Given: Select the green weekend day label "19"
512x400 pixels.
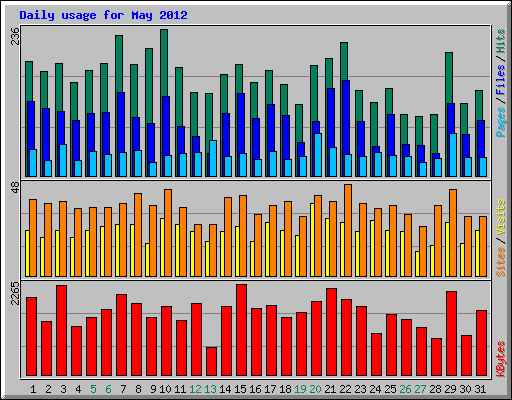Looking at the screenshot, I should coord(300,389).
